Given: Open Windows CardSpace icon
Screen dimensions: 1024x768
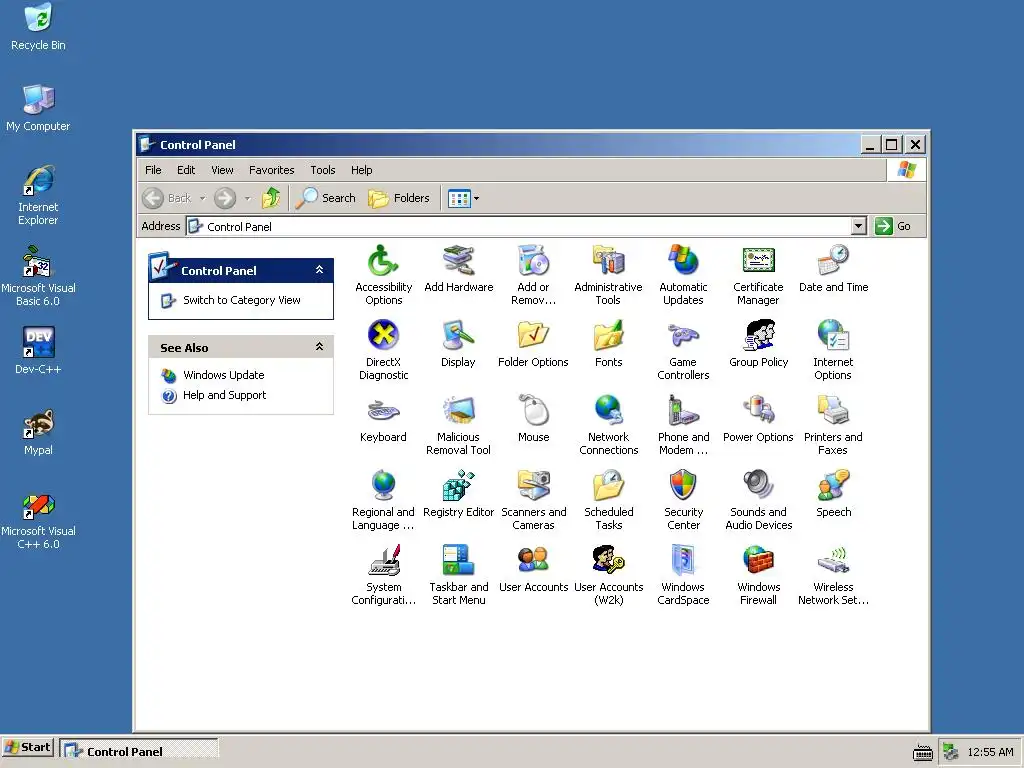Looking at the screenshot, I should click(x=683, y=561).
